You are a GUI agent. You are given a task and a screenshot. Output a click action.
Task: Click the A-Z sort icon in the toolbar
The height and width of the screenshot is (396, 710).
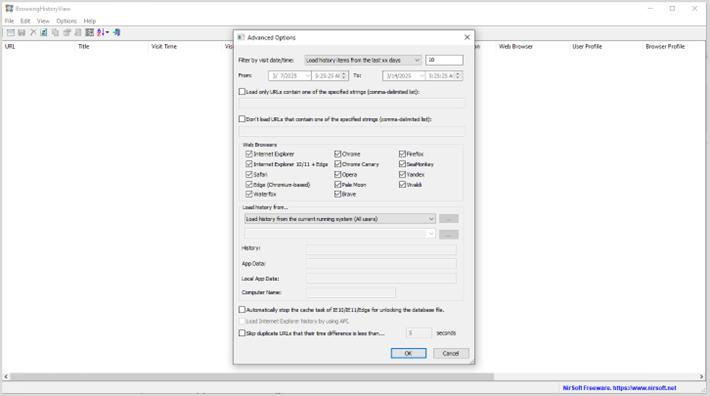[101, 33]
